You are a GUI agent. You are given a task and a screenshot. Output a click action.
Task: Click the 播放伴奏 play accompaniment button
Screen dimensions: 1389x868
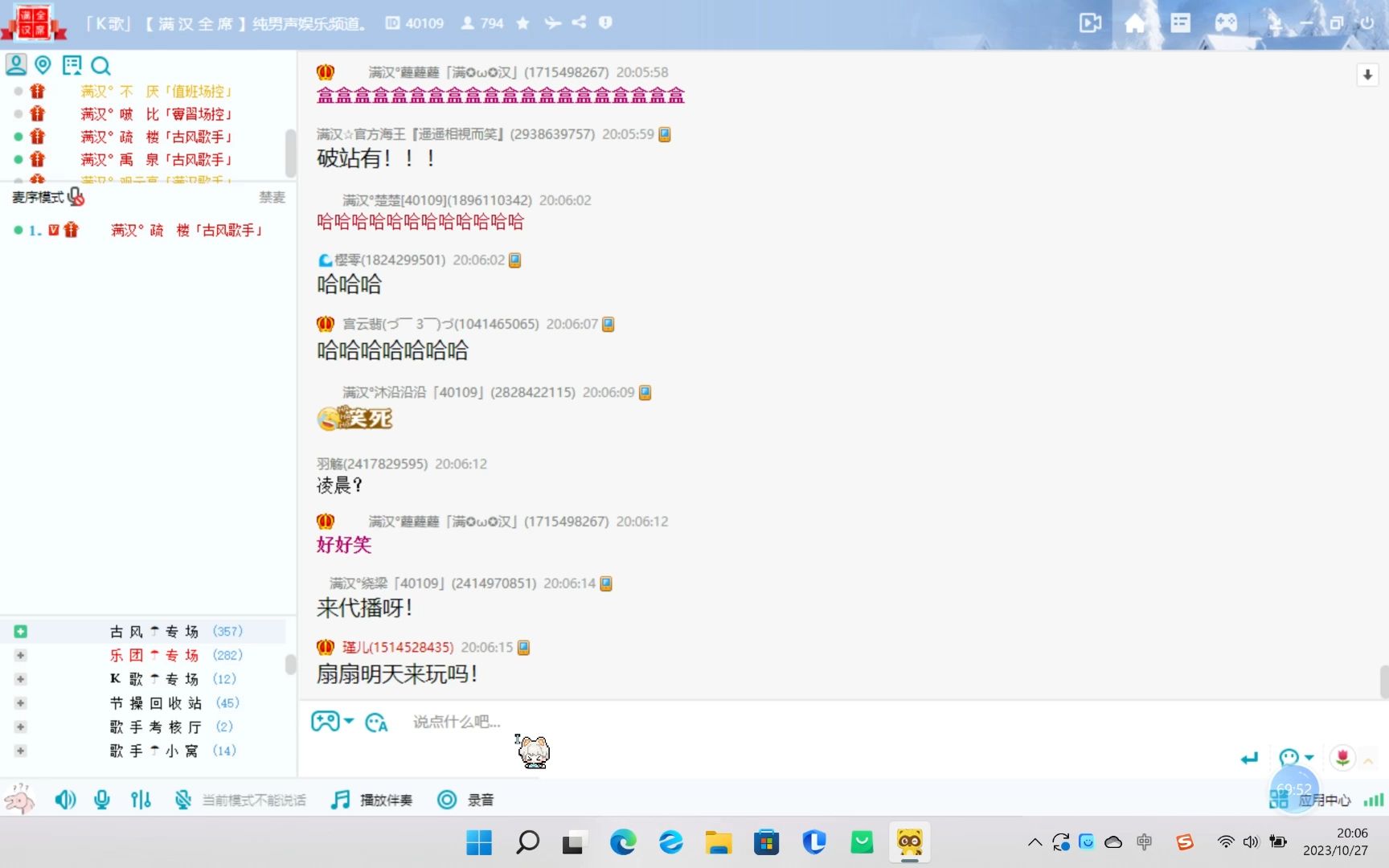(371, 800)
